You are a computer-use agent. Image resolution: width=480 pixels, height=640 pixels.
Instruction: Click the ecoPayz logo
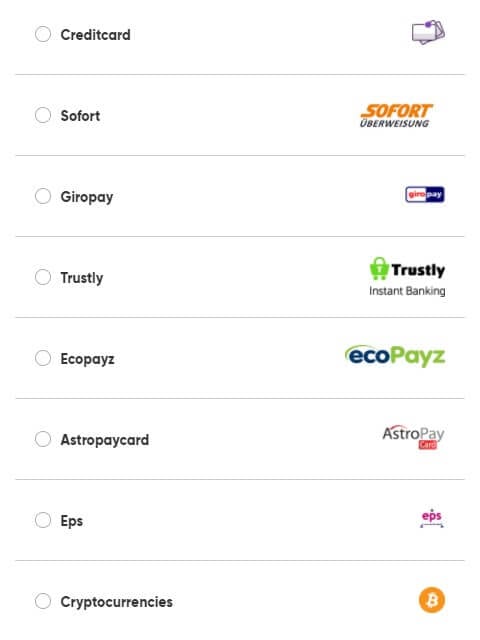[395, 356]
